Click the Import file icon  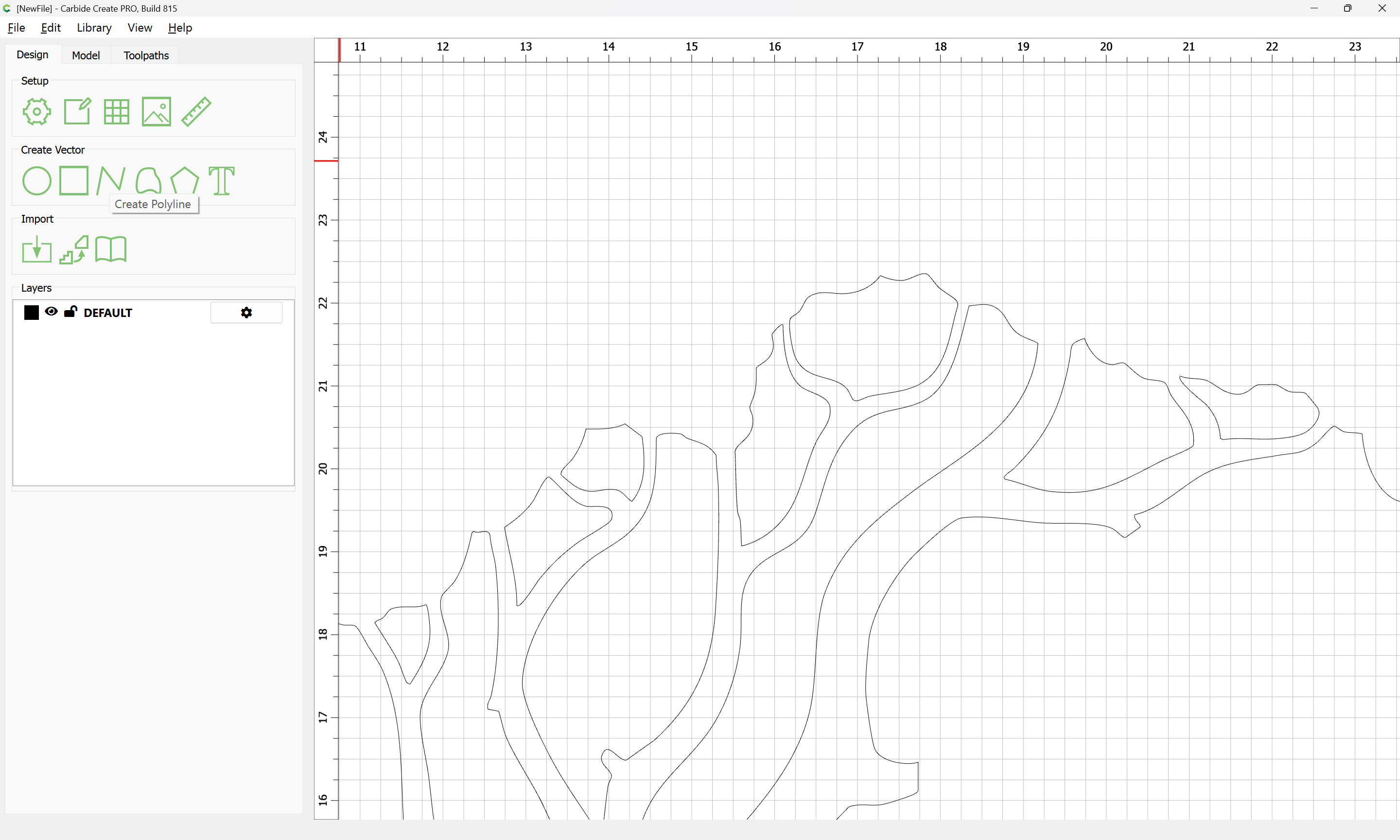point(37,250)
